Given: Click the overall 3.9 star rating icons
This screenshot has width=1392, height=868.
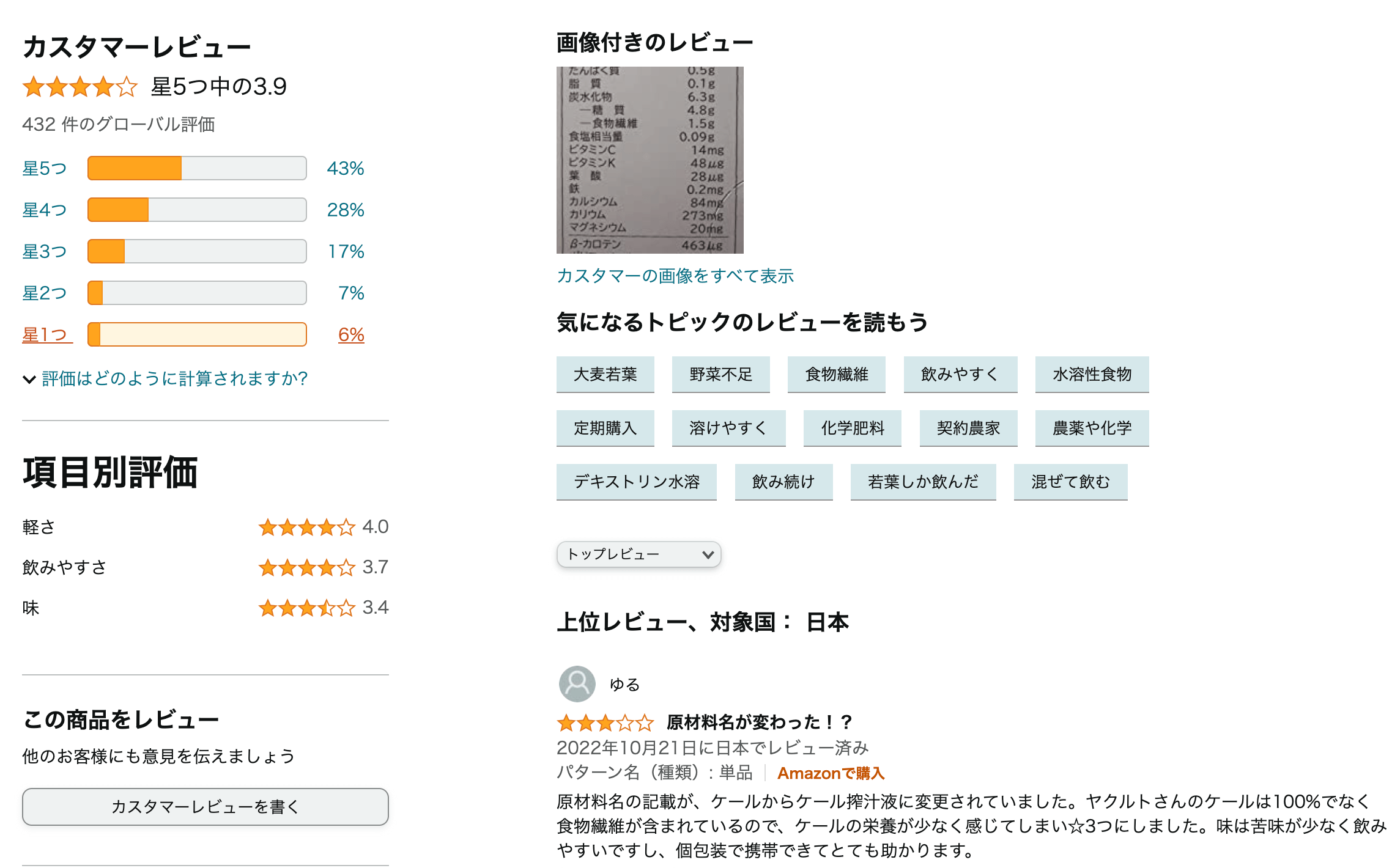Looking at the screenshot, I should [80, 87].
